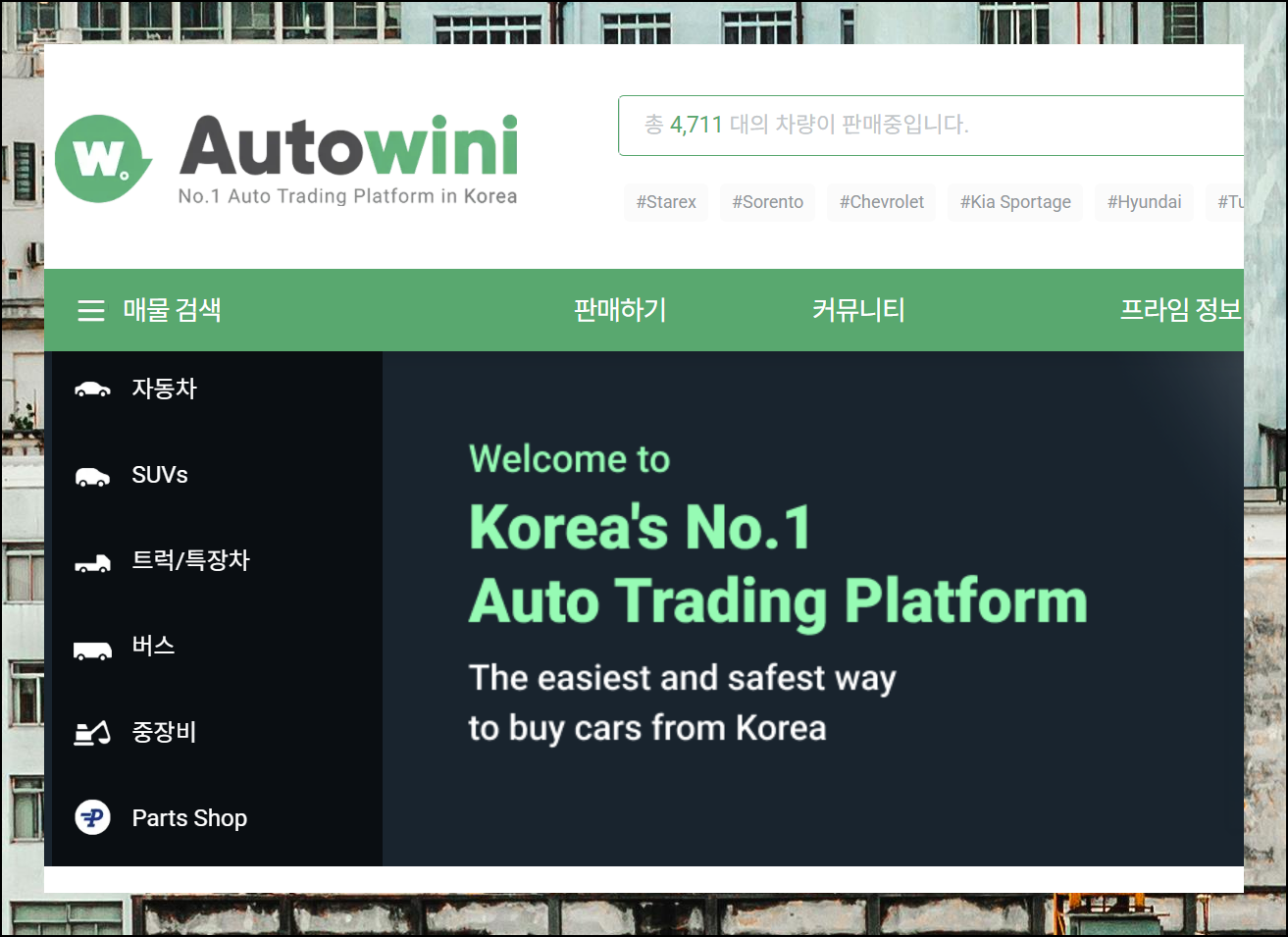
Task: Select the #Starex hashtag
Action: coord(666,202)
